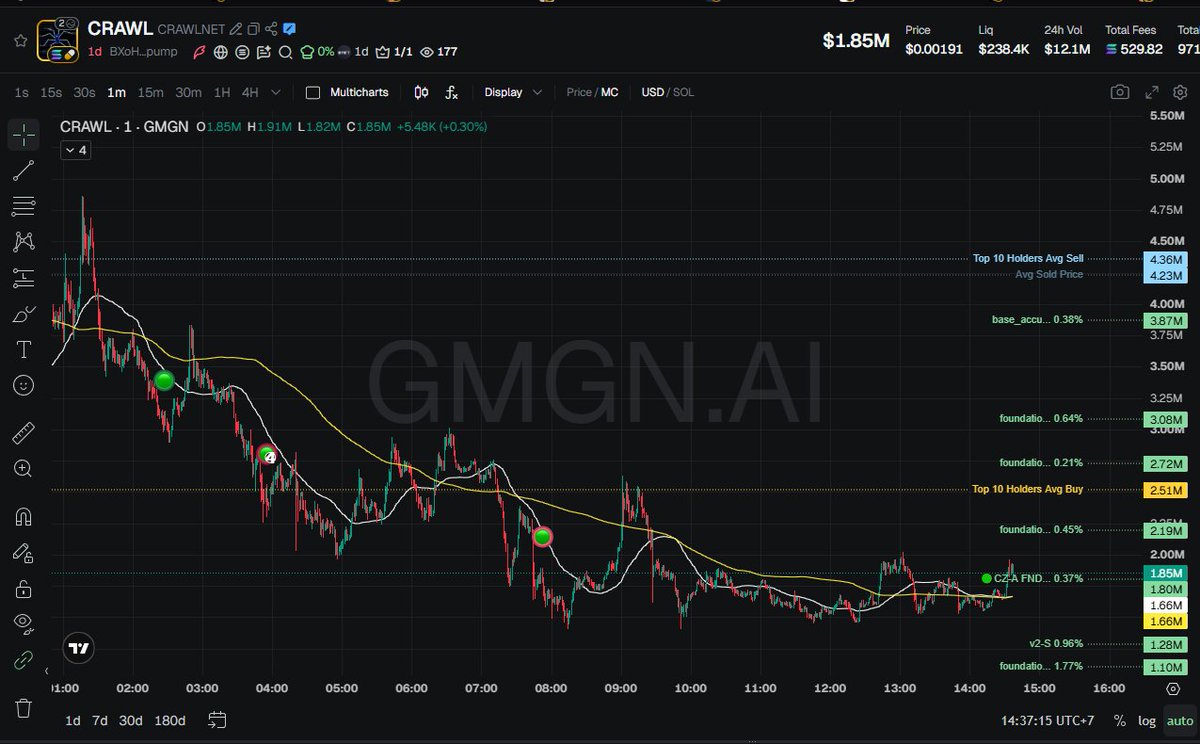Viewport: 1200px width, 744px height.
Task: Click trash icon to remove drawings
Action: (24, 708)
